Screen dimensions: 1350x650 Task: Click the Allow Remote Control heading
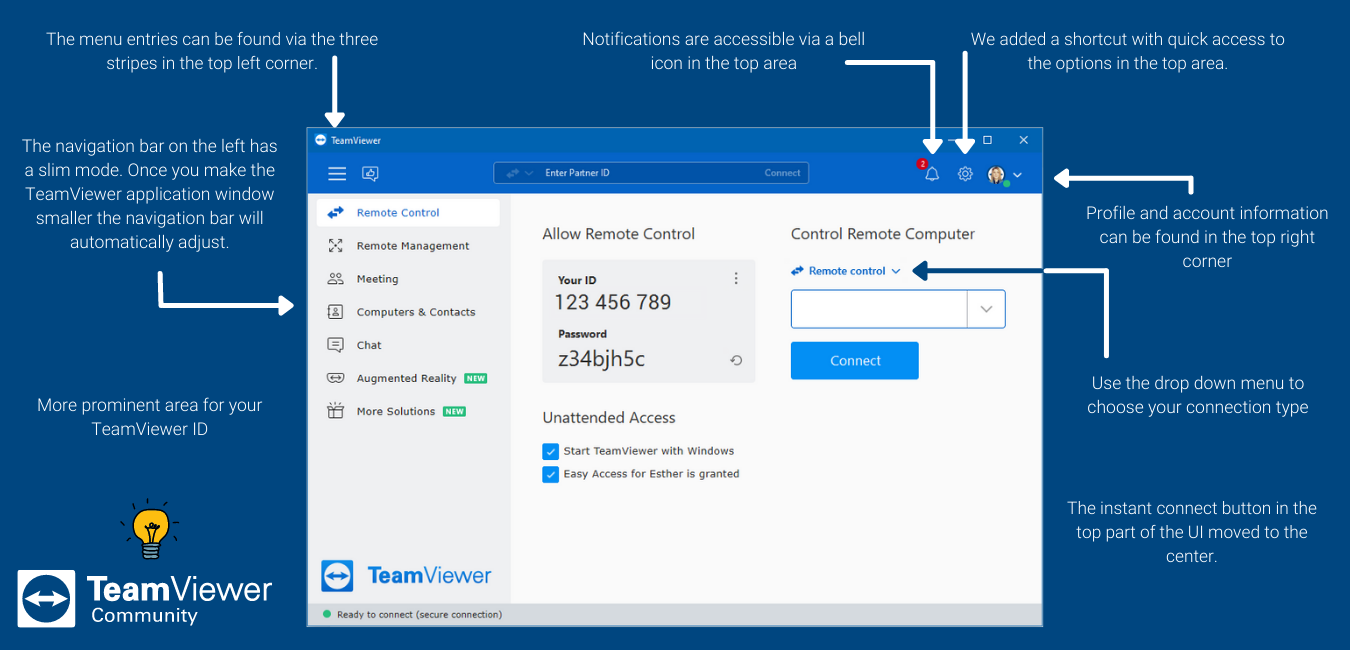coord(619,234)
